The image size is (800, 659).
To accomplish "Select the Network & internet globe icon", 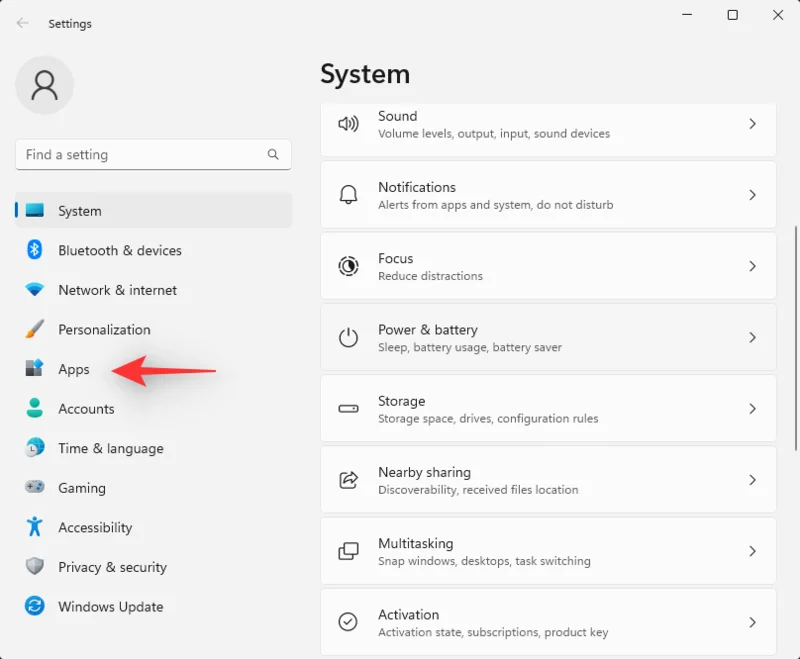I will click(x=32, y=290).
